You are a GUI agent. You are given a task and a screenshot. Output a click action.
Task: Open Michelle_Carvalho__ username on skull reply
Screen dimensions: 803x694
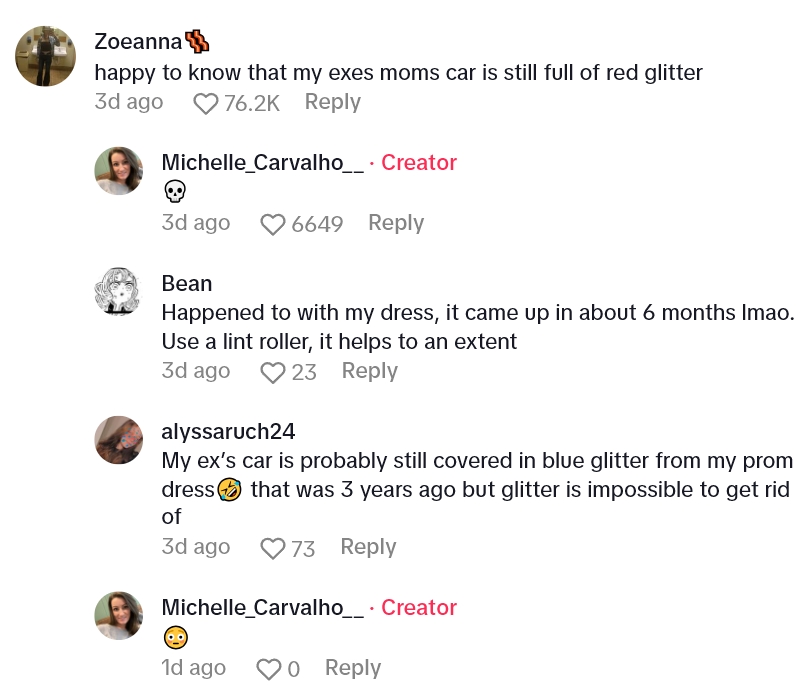(262, 162)
